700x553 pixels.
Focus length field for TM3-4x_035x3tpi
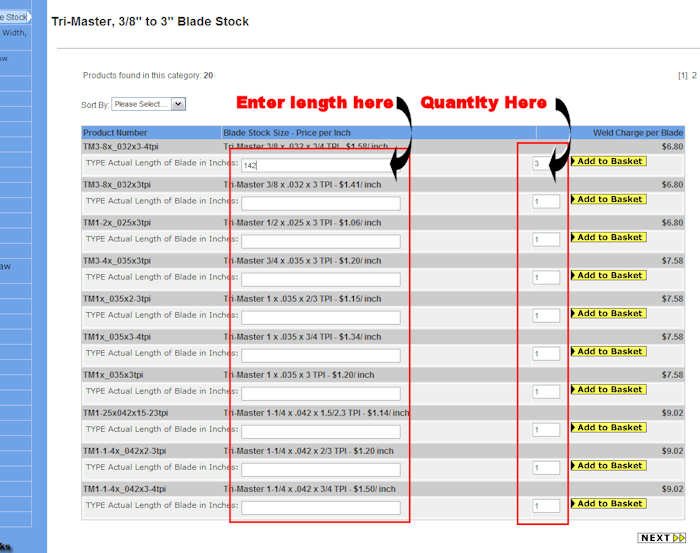(321, 279)
